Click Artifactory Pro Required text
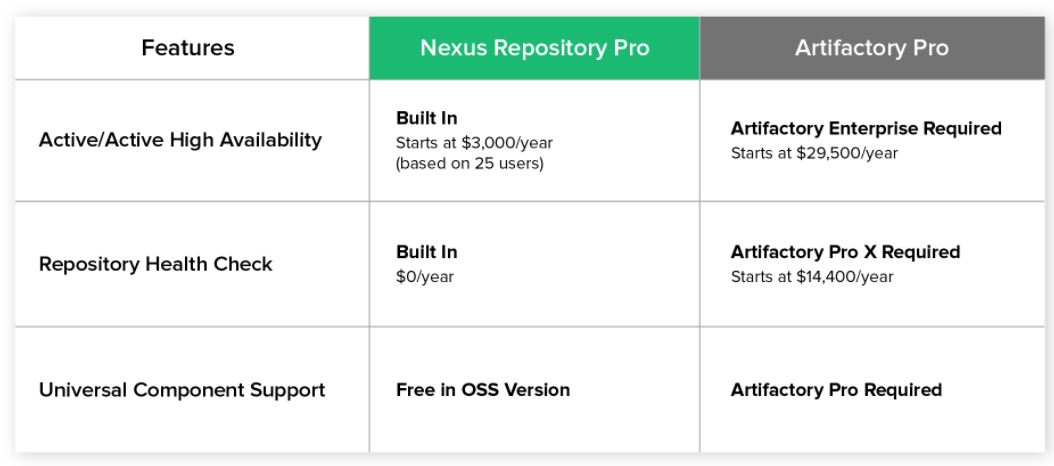The height and width of the screenshot is (466, 1054). (x=836, y=390)
